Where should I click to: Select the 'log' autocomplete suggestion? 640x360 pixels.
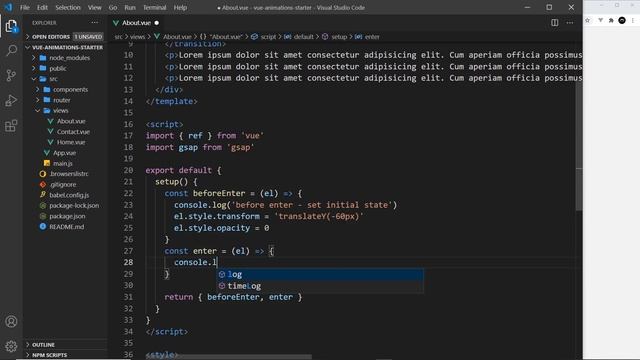click(x=320, y=274)
